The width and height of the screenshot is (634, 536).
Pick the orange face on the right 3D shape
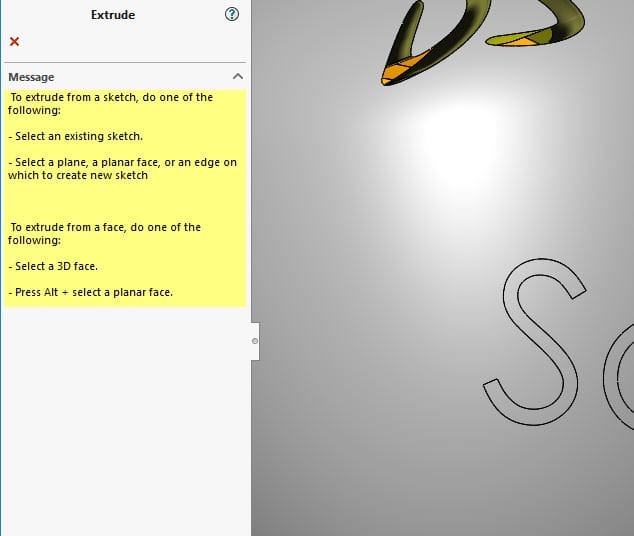511,40
